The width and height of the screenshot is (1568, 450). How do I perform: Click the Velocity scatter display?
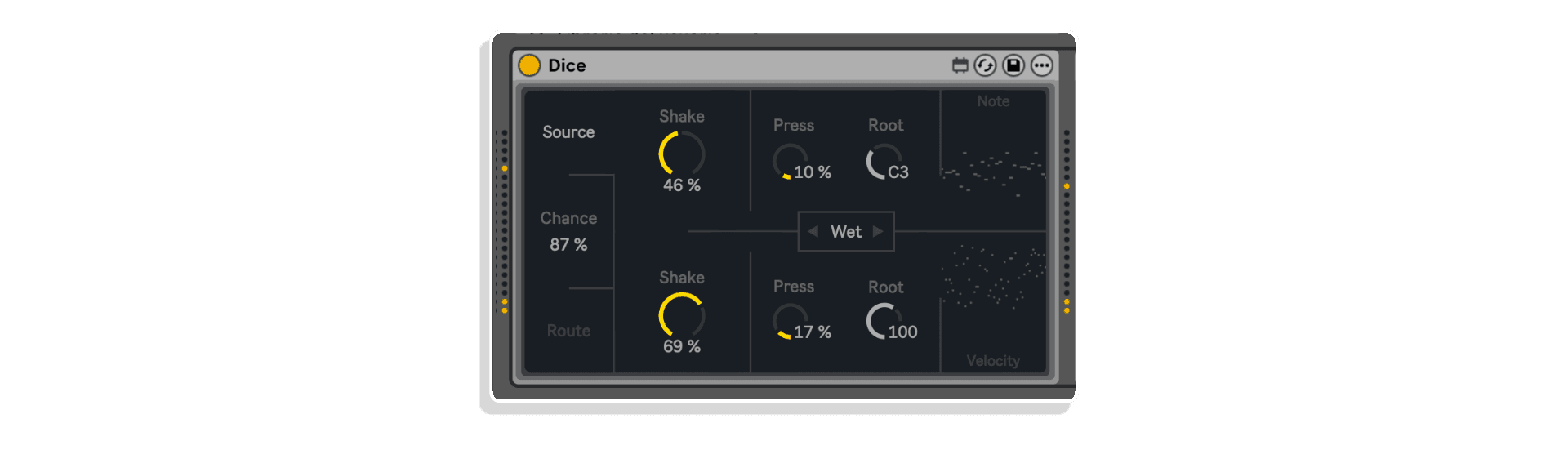pos(993,278)
